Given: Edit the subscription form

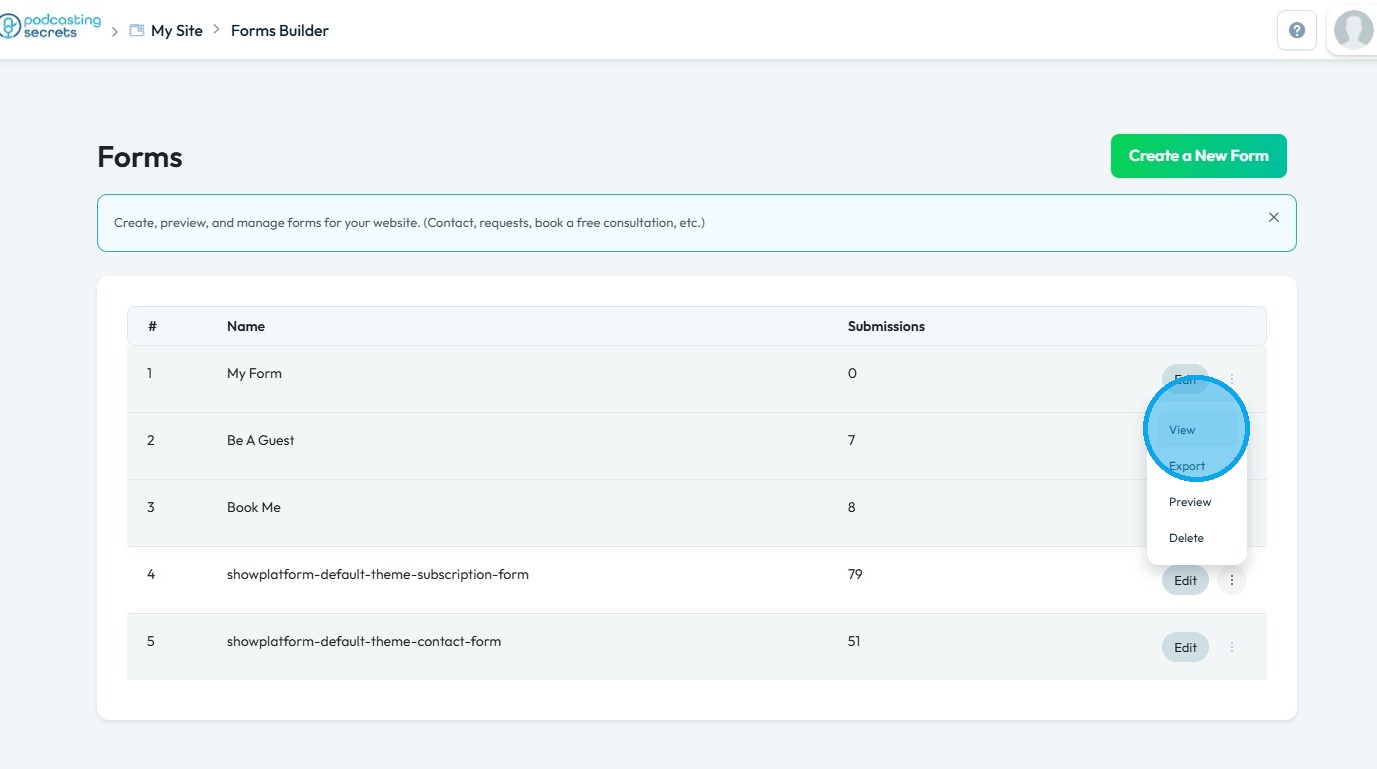Looking at the screenshot, I should tap(1185, 580).
